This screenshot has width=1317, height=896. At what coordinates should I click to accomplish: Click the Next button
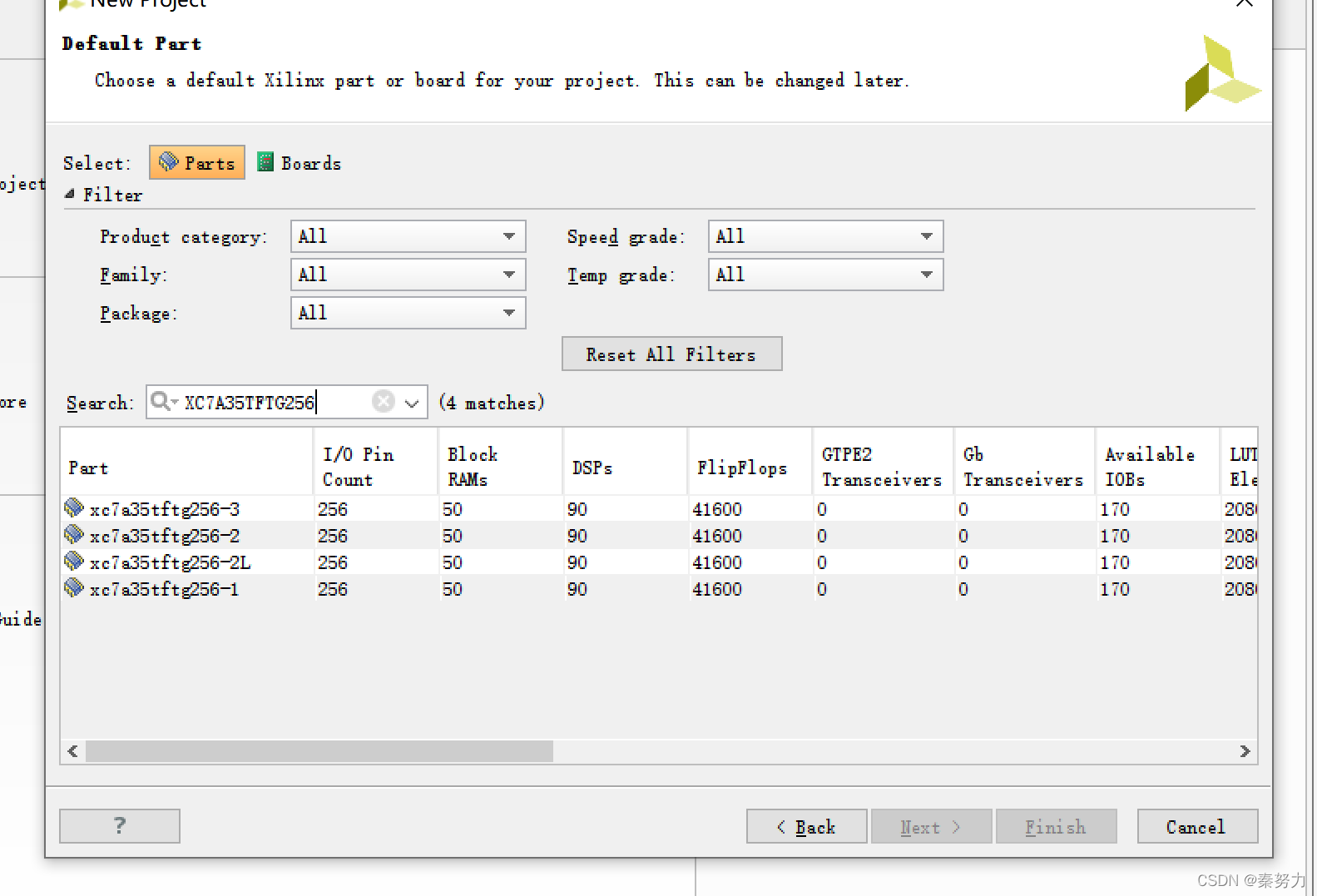coord(932,826)
